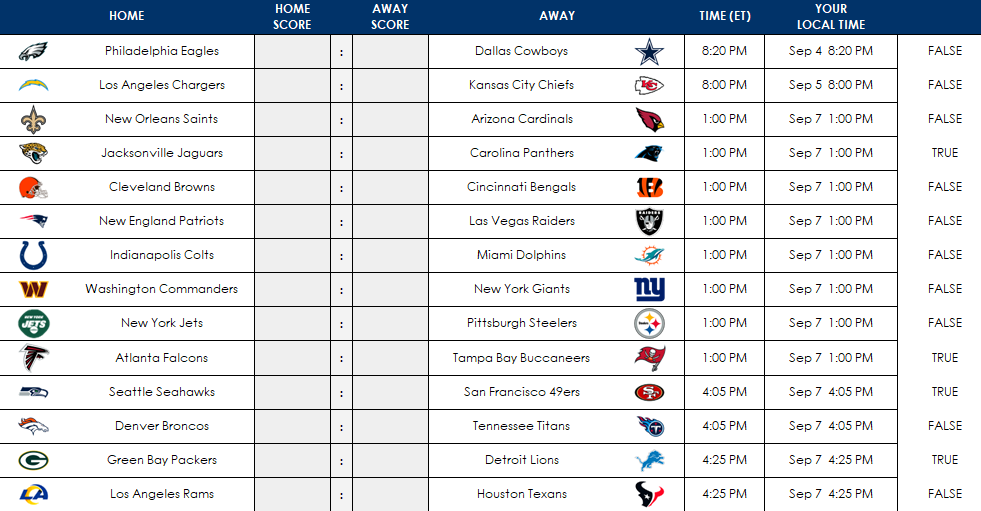This screenshot has width=981, height=511.
Task: Select the Rams local time cell
Action: click(830, 494)
